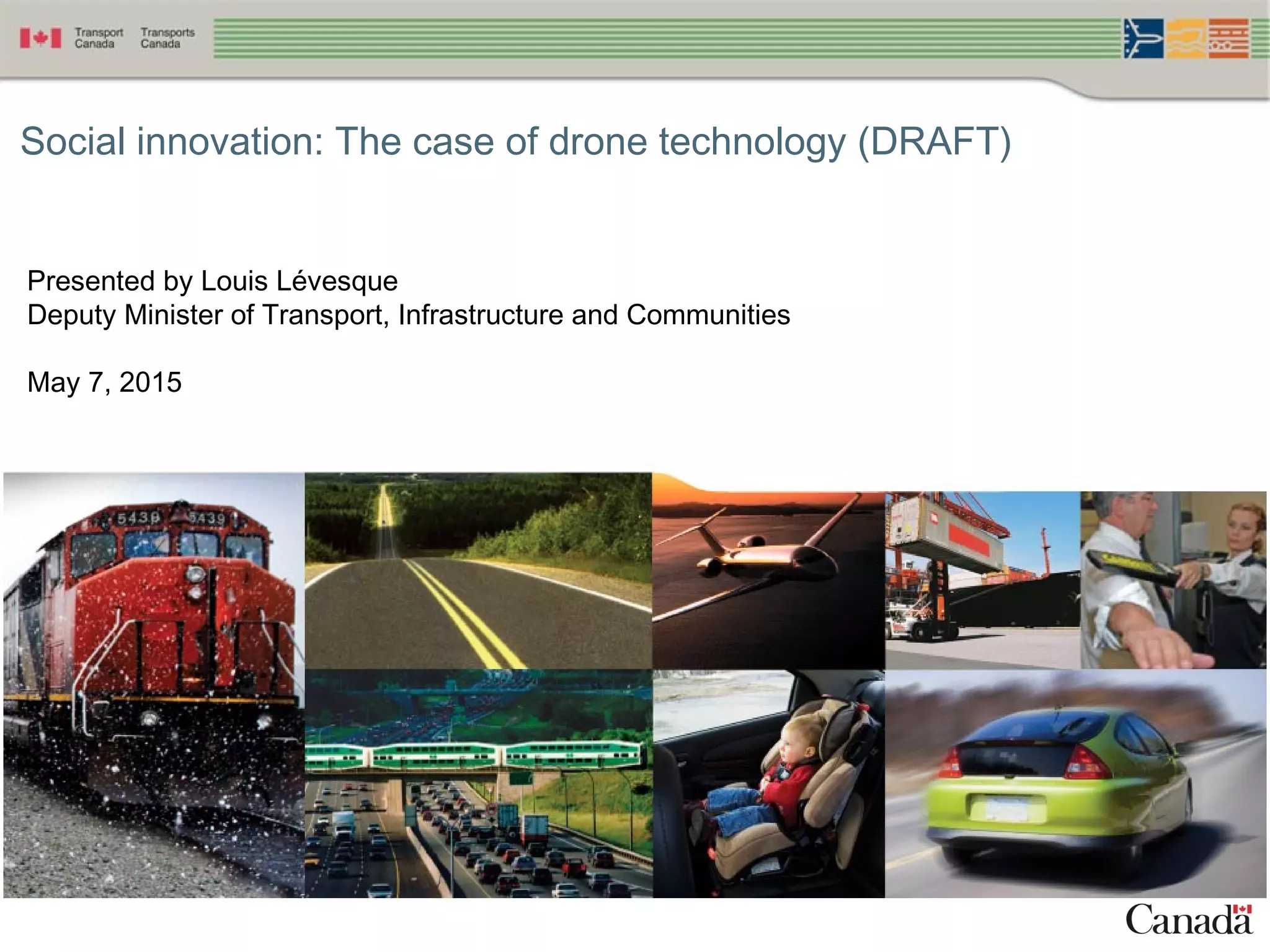Click the Transport Canada English text

98,38
